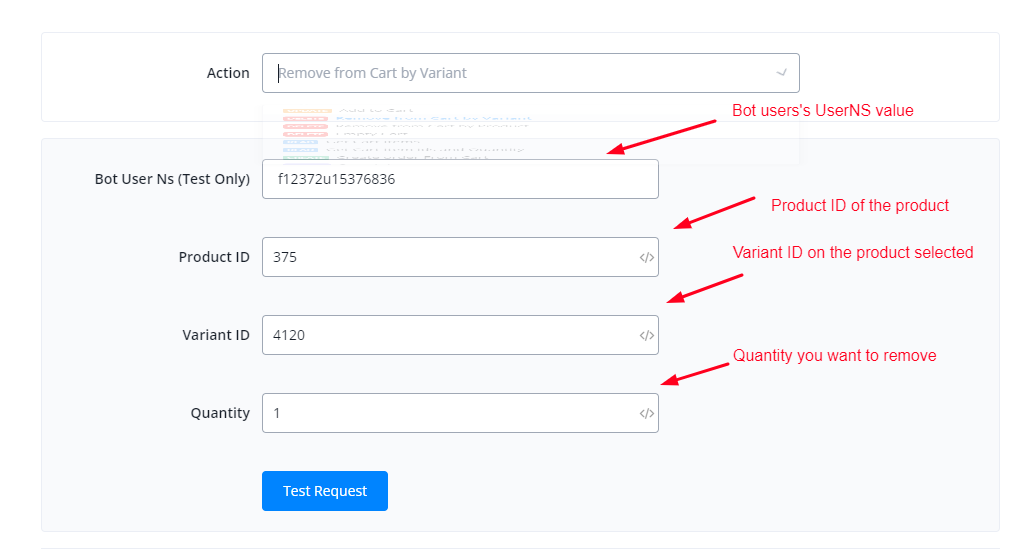Click the code icon in Product ID field
The height and width of the screenshot is (555, 1020).
click(647, 257)
